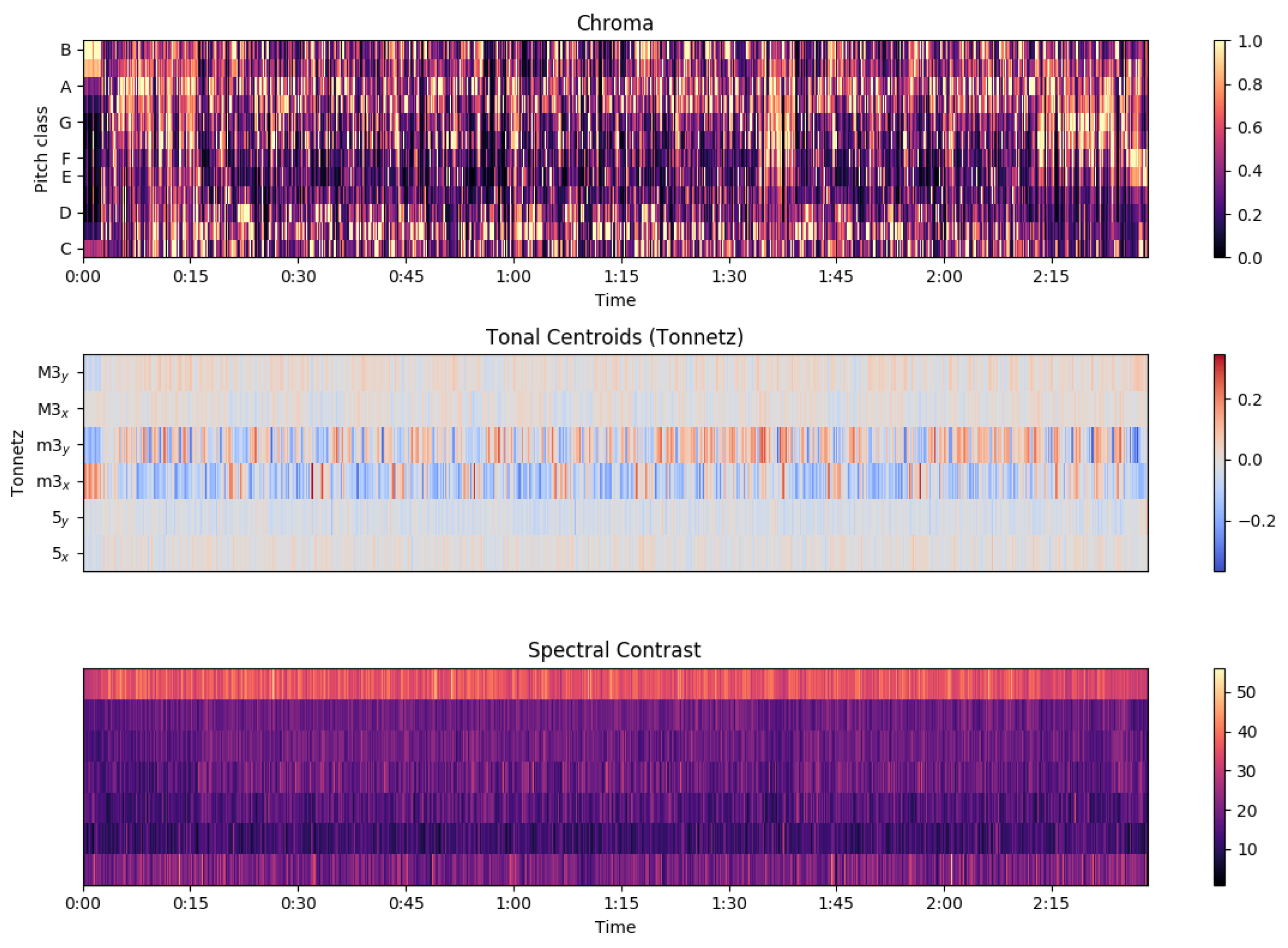Click the m3x Tonnetz row label

click(x=53, y=482)
